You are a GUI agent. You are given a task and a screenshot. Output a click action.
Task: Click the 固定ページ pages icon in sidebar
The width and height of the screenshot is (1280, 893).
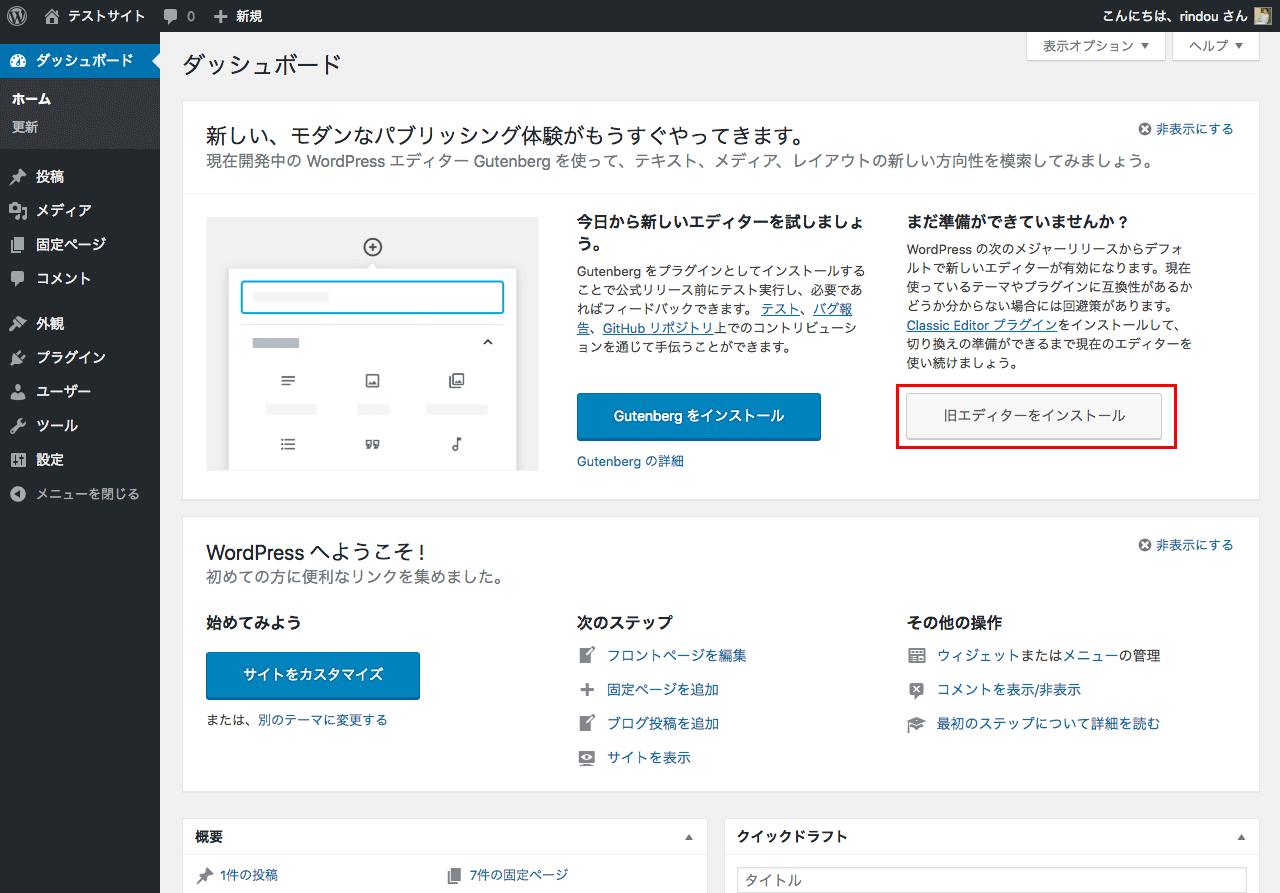[x=18, y=245]
